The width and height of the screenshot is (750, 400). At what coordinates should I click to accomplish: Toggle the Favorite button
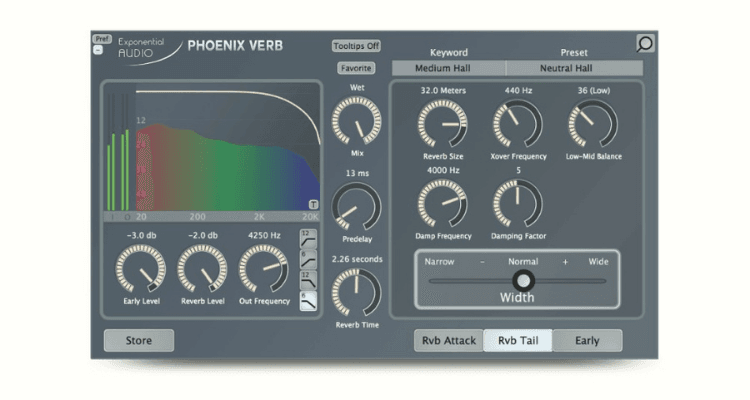356,68
